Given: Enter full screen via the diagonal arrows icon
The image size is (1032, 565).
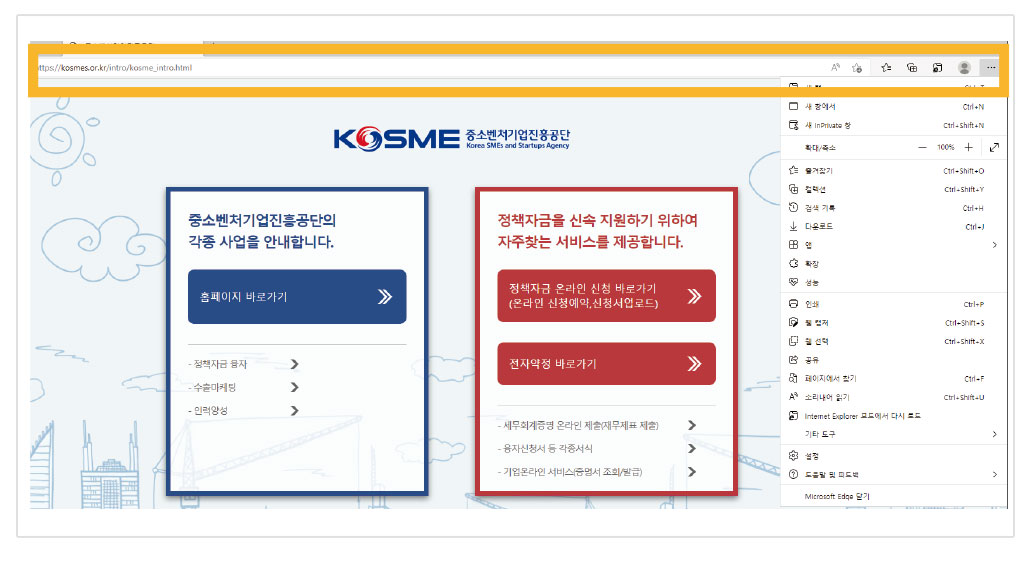Looking at the screenshot, I should [x=994, y=148].
